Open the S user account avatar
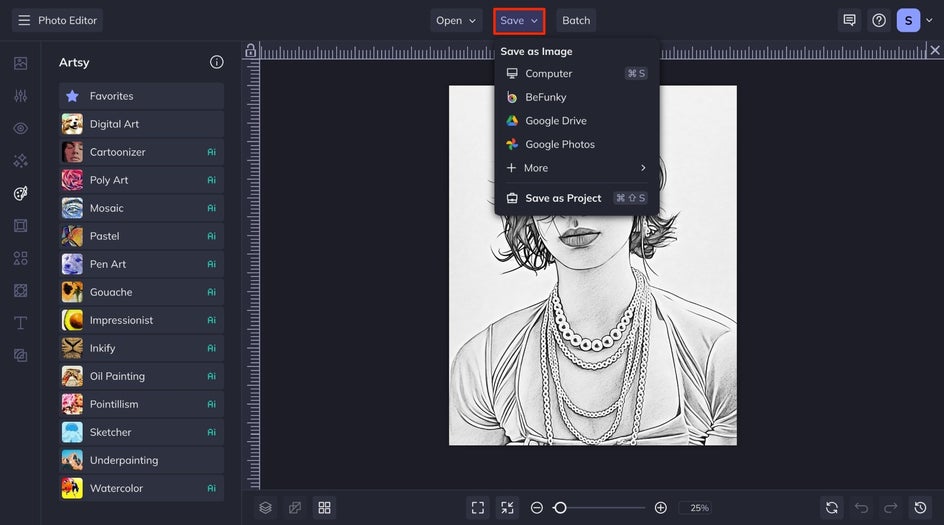 tap(908, 20)
